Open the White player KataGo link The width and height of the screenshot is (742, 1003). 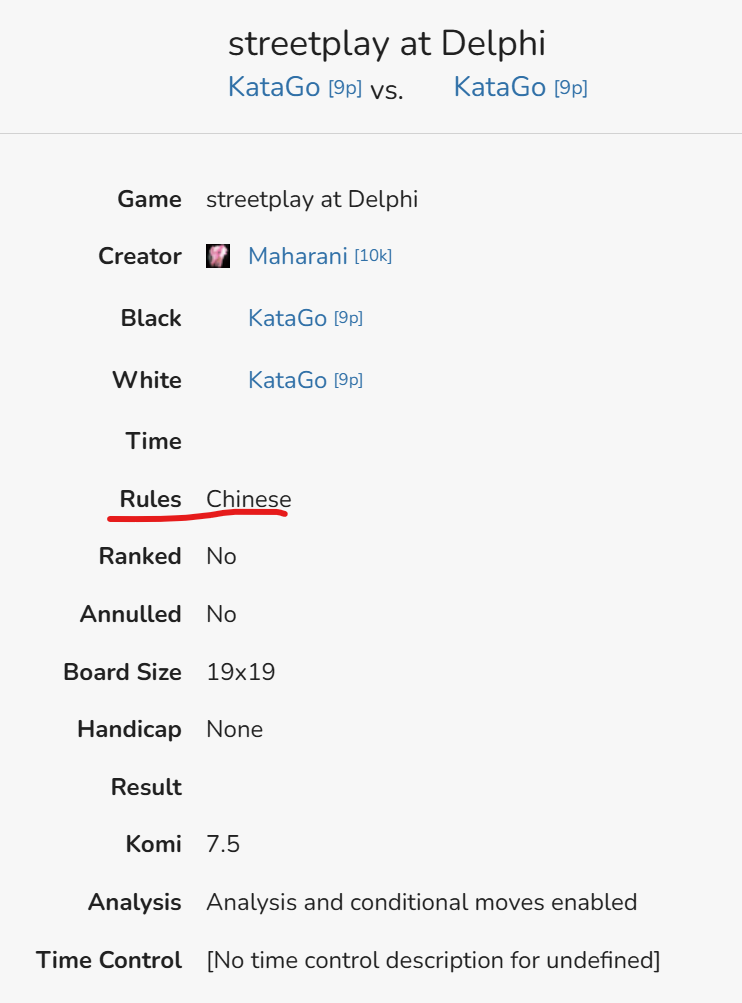[287, 380]
